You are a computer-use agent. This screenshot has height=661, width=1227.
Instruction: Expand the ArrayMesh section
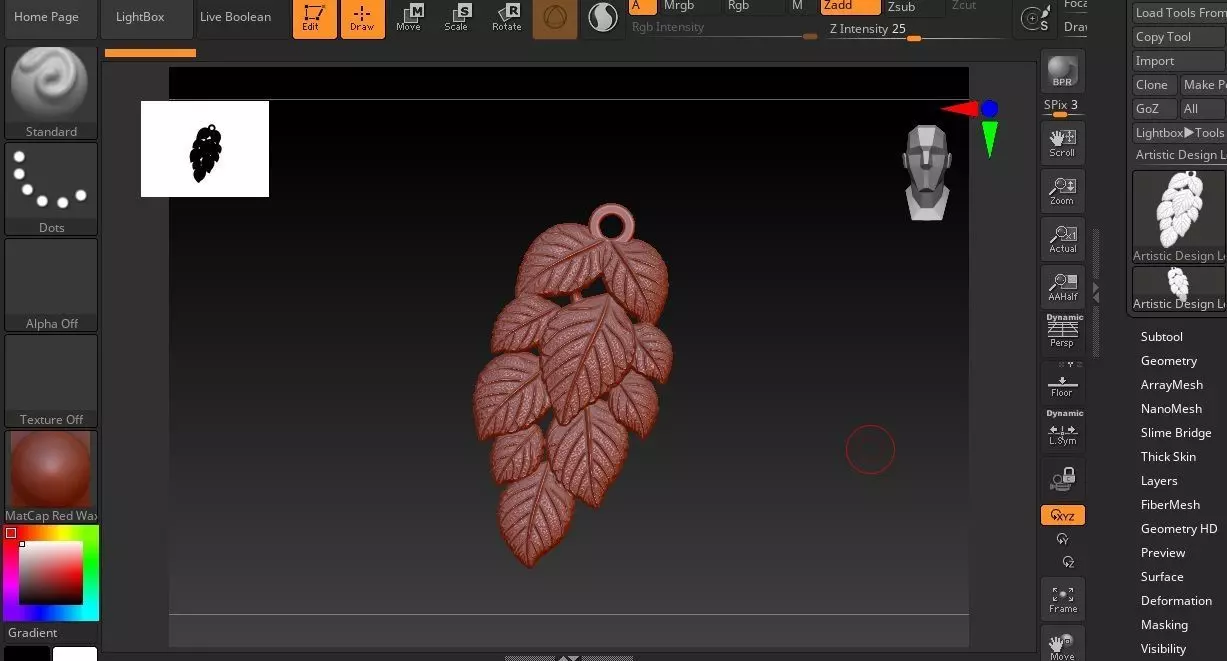tap(1172, 385)
